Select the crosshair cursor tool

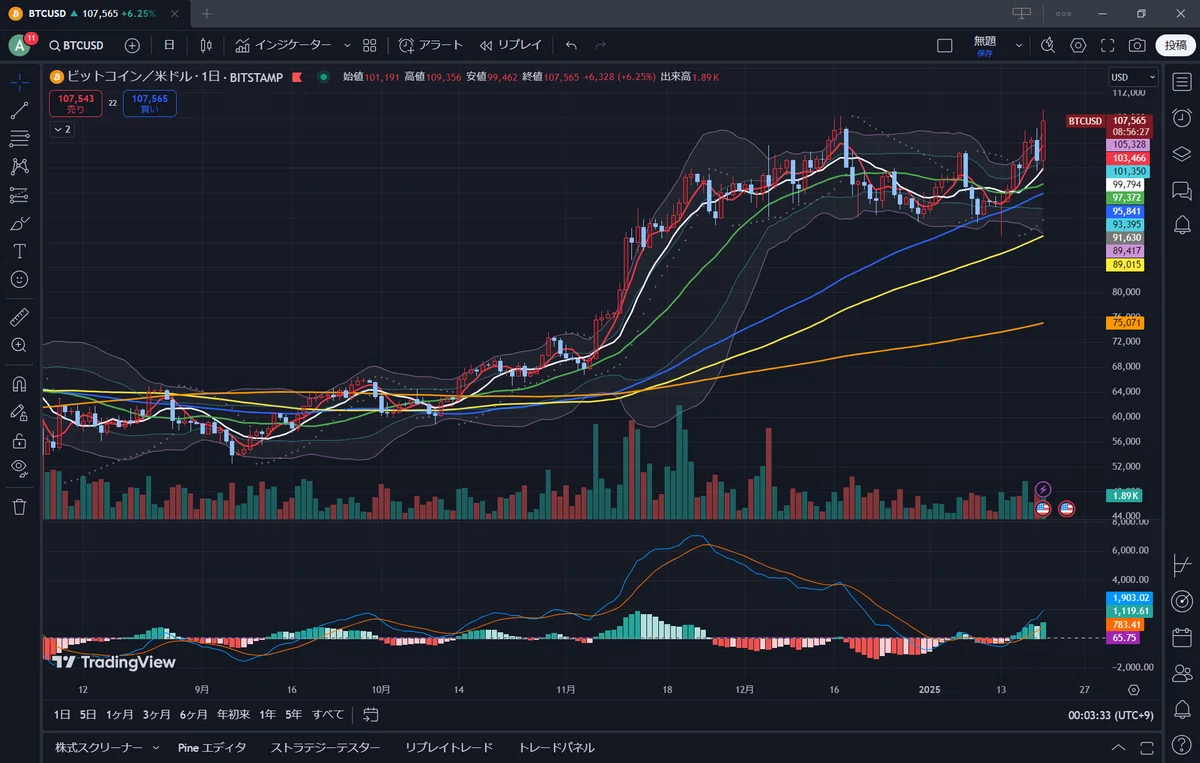(x=19, y=82)
